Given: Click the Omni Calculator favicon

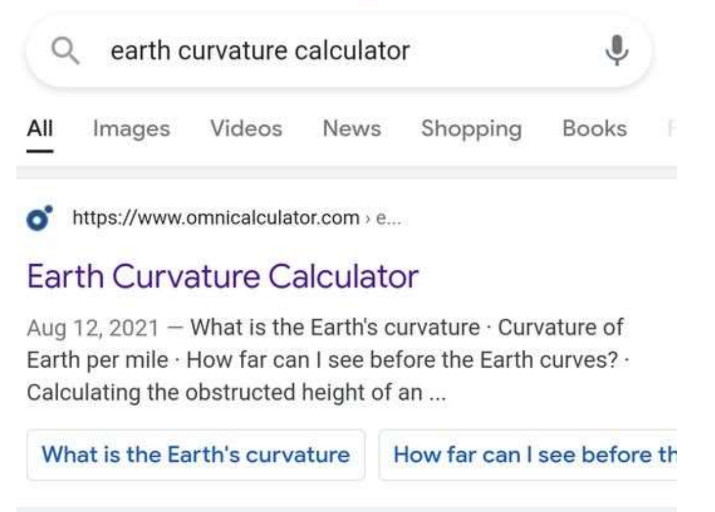Looking at the screenshot, I should [40, 218].
